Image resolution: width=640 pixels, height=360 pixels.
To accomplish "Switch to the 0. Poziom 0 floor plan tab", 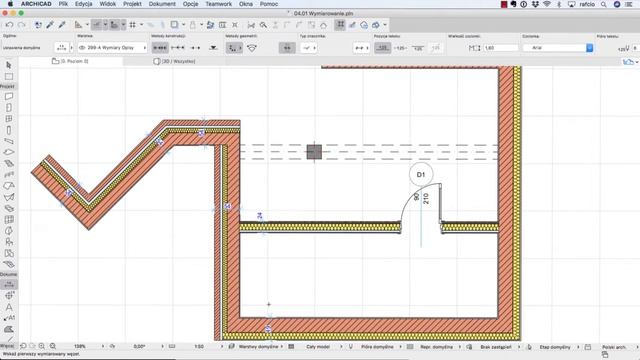I will tap(70, 61).
